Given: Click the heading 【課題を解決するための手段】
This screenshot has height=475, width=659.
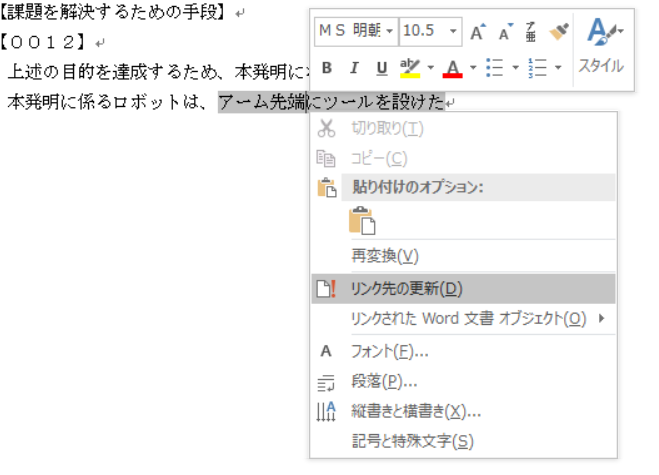Looking at the screenshot, I should [x=113, y=13].
